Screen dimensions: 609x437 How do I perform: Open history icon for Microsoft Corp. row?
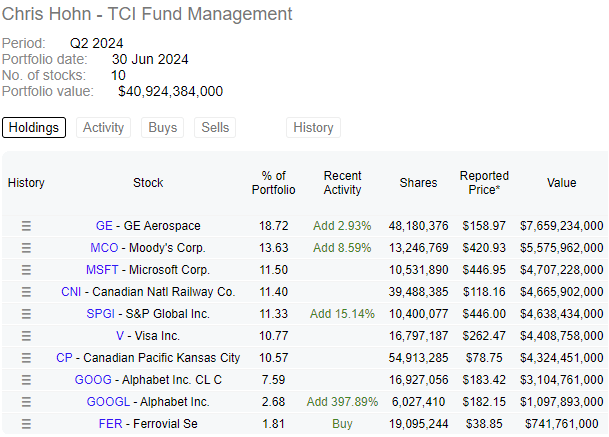pos(26,270)
